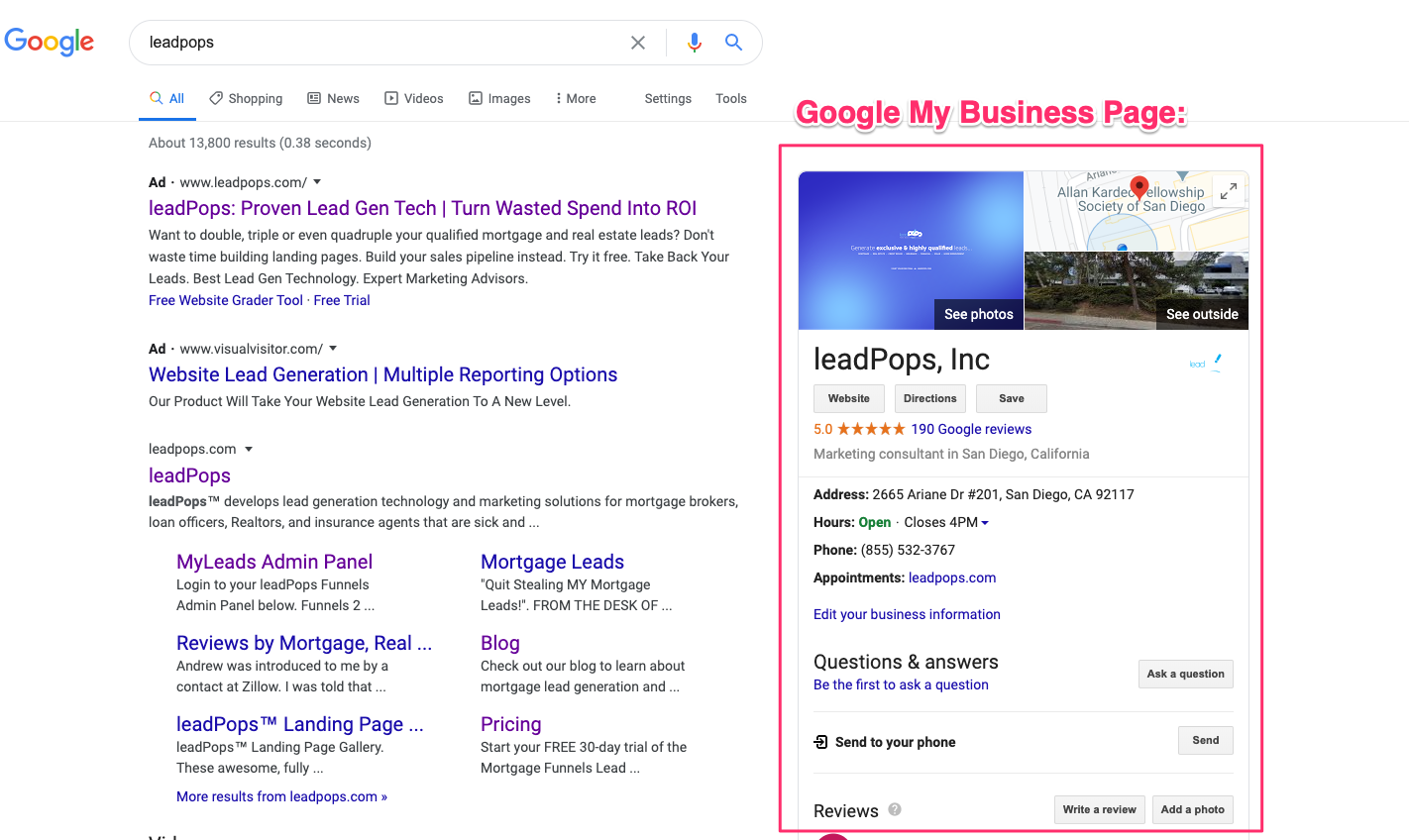
Task: Click More results from leadpops.com
Action: point(281,796)
